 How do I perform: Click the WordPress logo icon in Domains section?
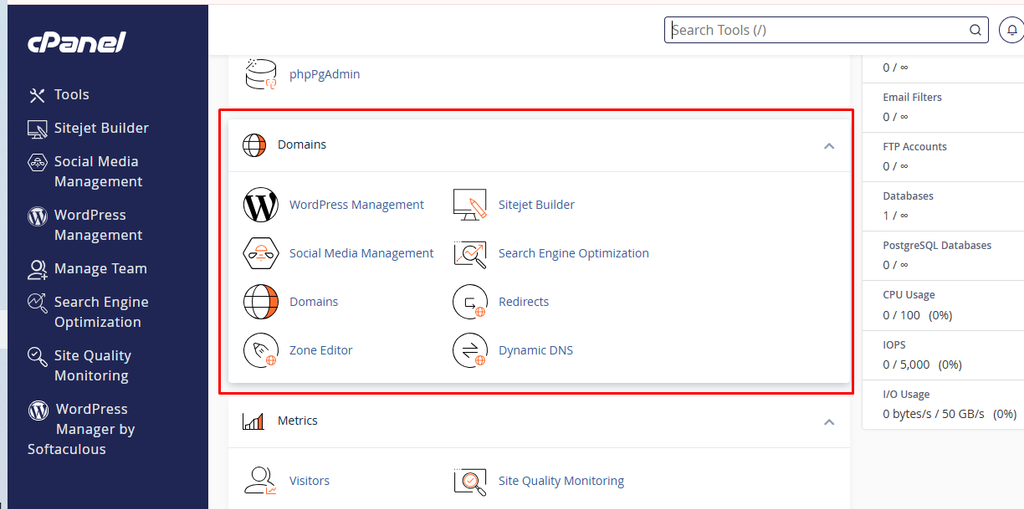click(x=261, y=205)
